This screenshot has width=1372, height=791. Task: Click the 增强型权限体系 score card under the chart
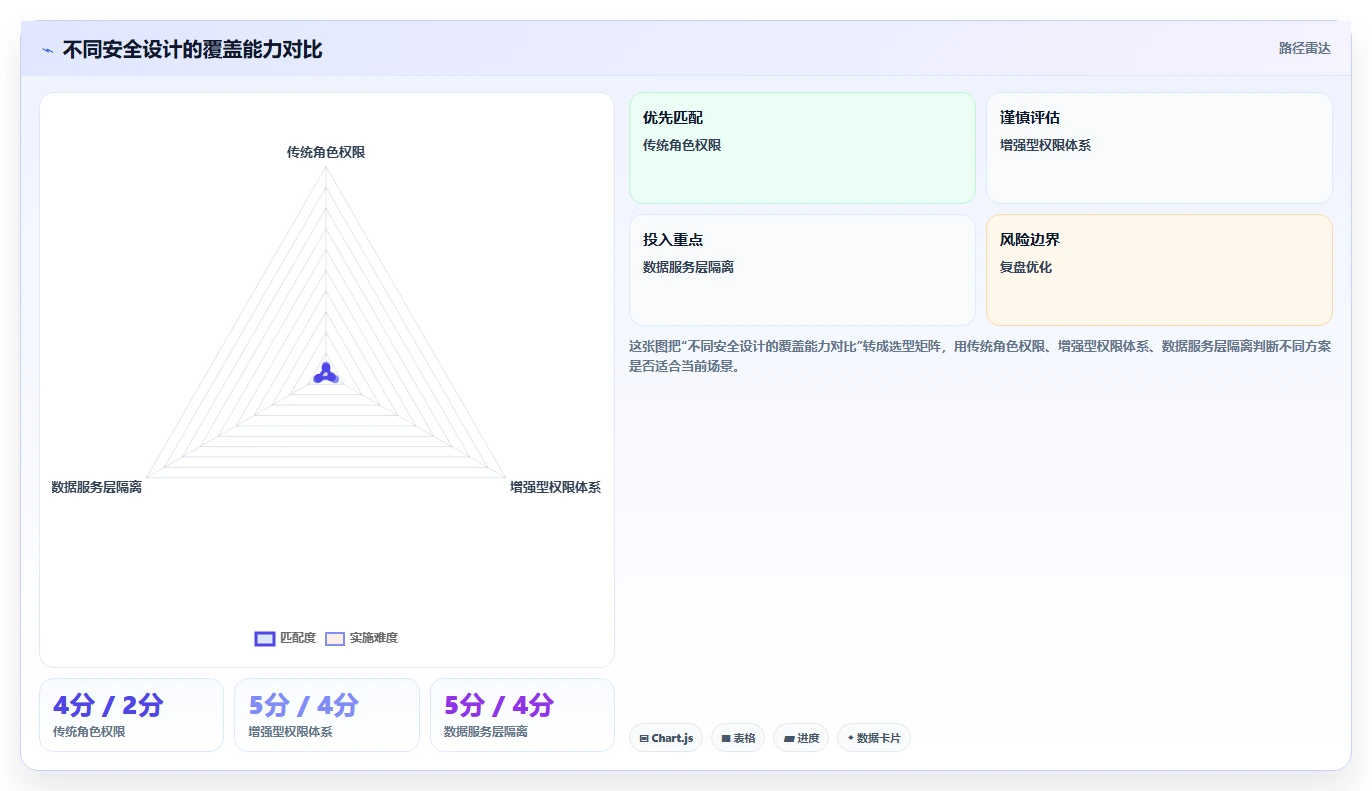(x=327, y=715)
